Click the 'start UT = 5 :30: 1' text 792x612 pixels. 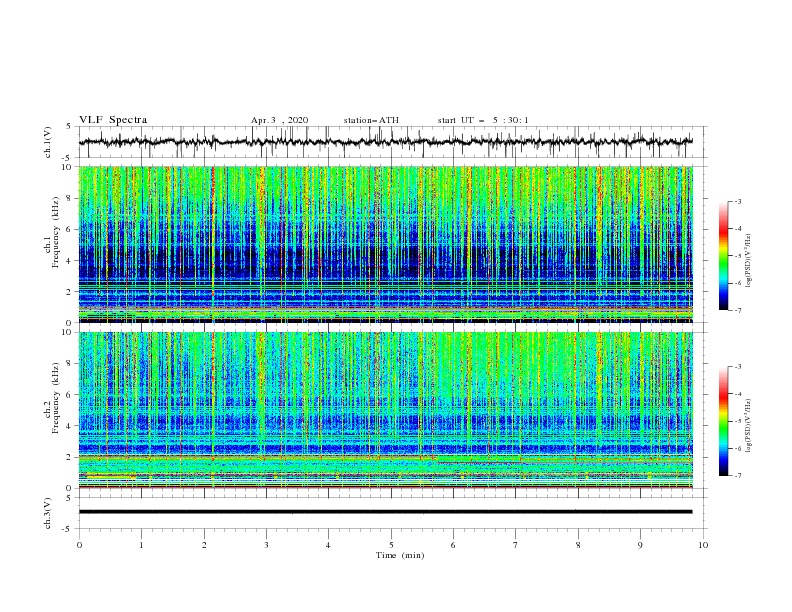coord(483,120)
